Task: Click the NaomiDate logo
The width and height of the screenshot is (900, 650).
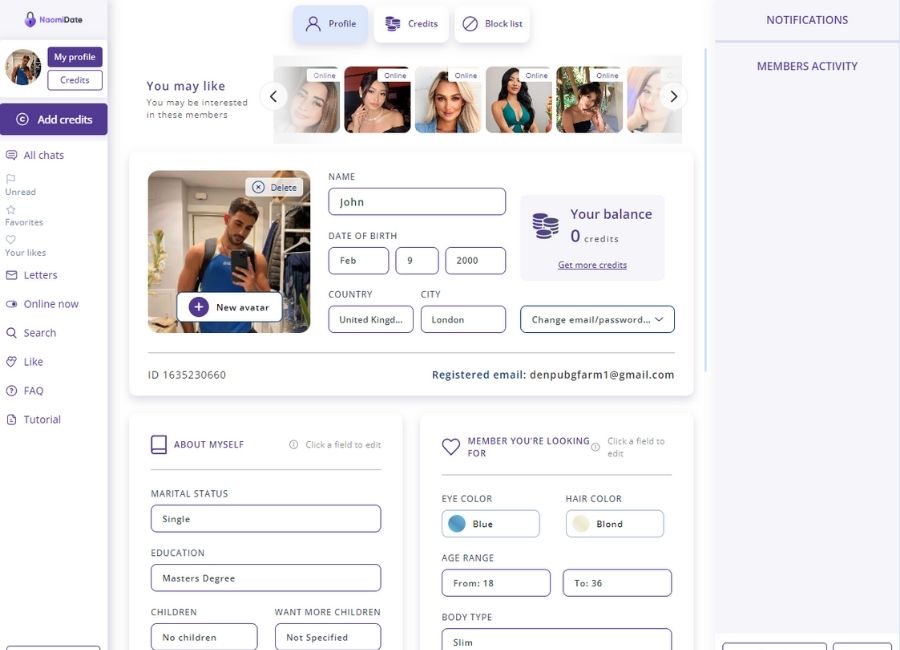Action: coord(53,20)
